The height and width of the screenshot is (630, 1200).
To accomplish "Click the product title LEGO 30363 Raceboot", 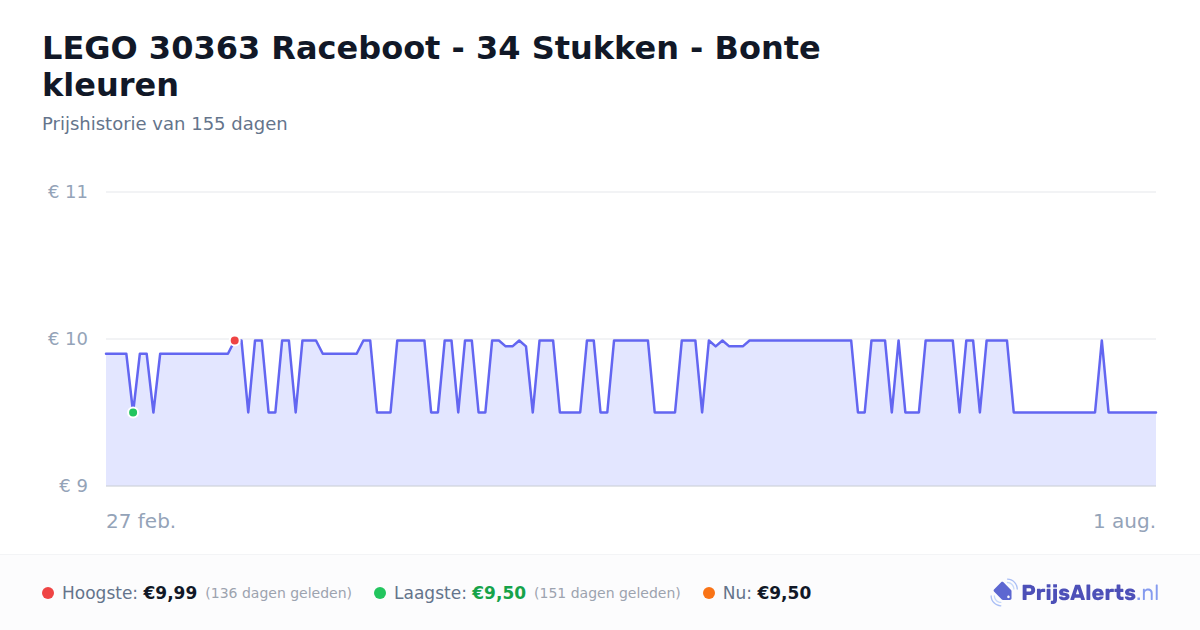I will click(431, 66).
